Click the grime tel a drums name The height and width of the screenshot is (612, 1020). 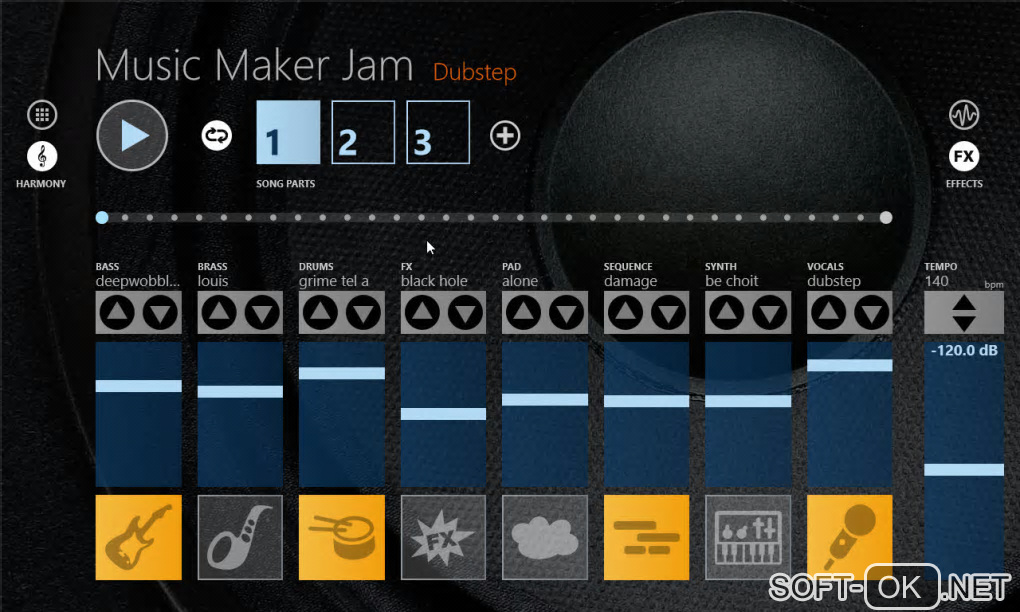(334, 281)
